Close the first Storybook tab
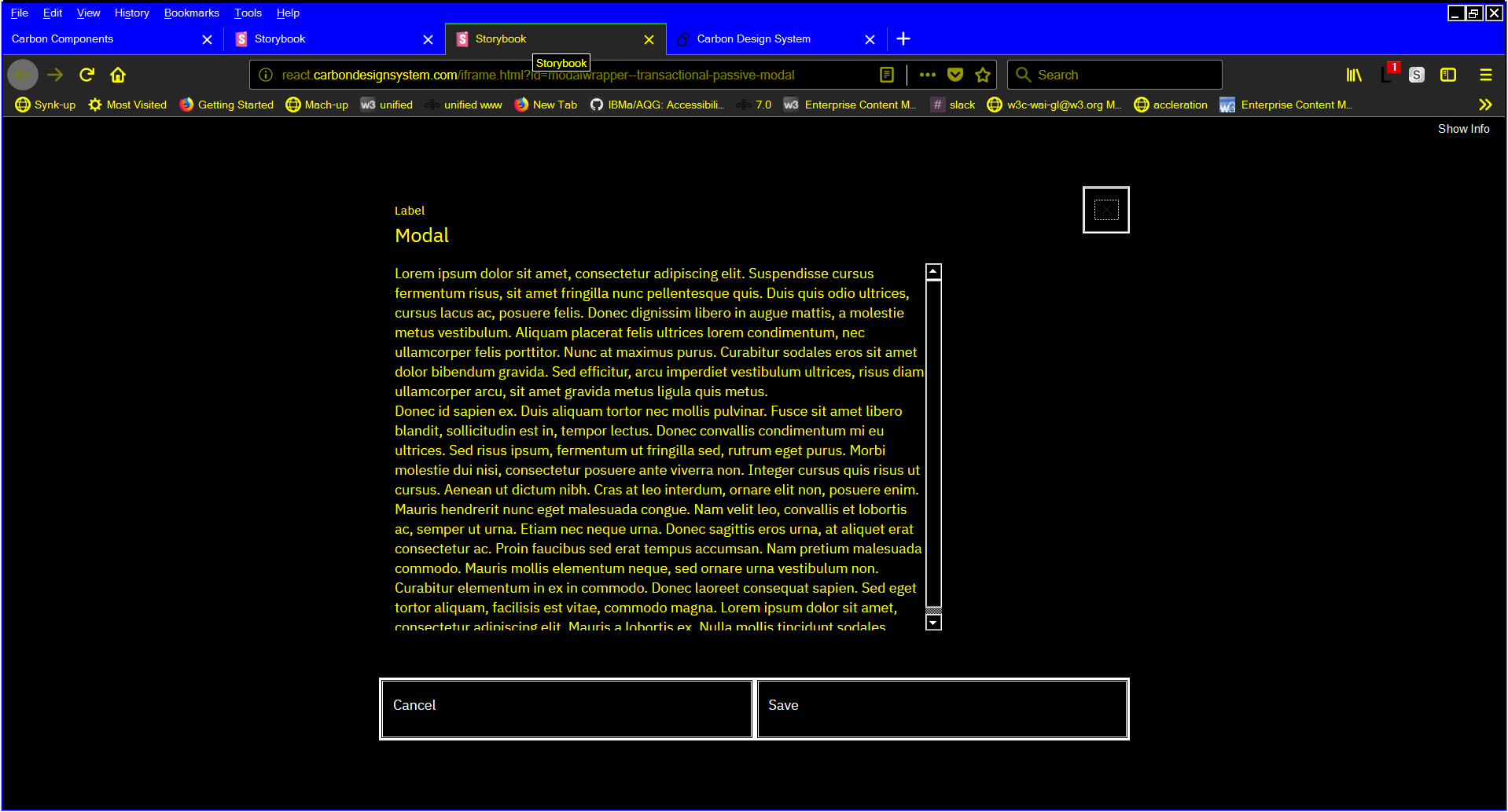1508x812 pixels. click(428, 39)
